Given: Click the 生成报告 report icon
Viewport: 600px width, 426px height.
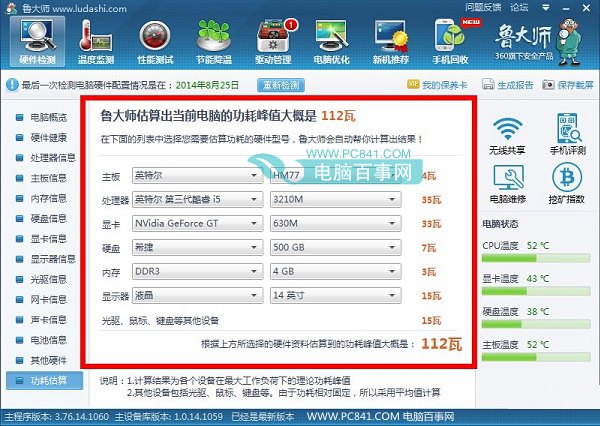Looking at the screenshot, I should (x=488, y=84).
